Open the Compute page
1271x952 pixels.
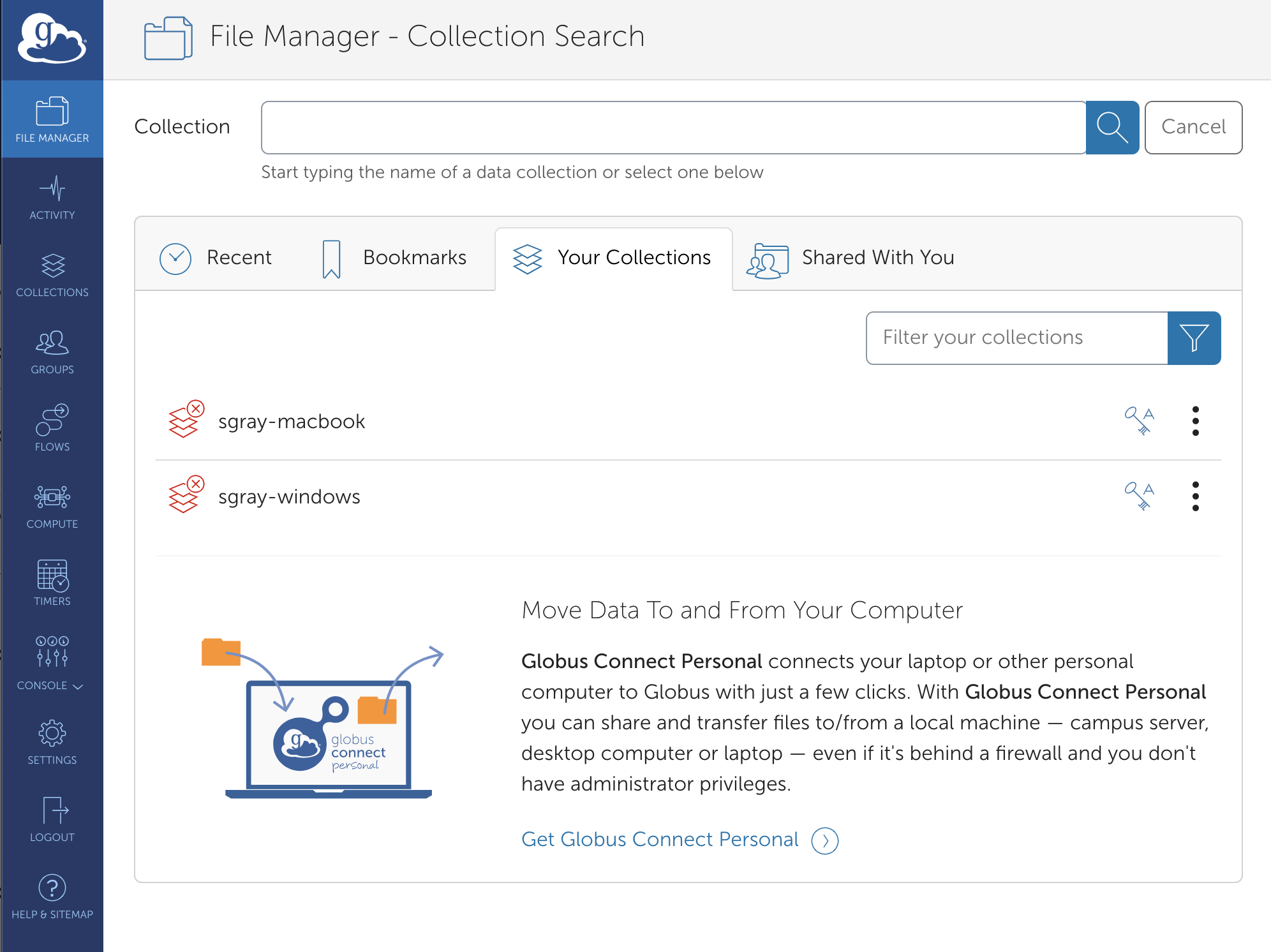point(52,504)
